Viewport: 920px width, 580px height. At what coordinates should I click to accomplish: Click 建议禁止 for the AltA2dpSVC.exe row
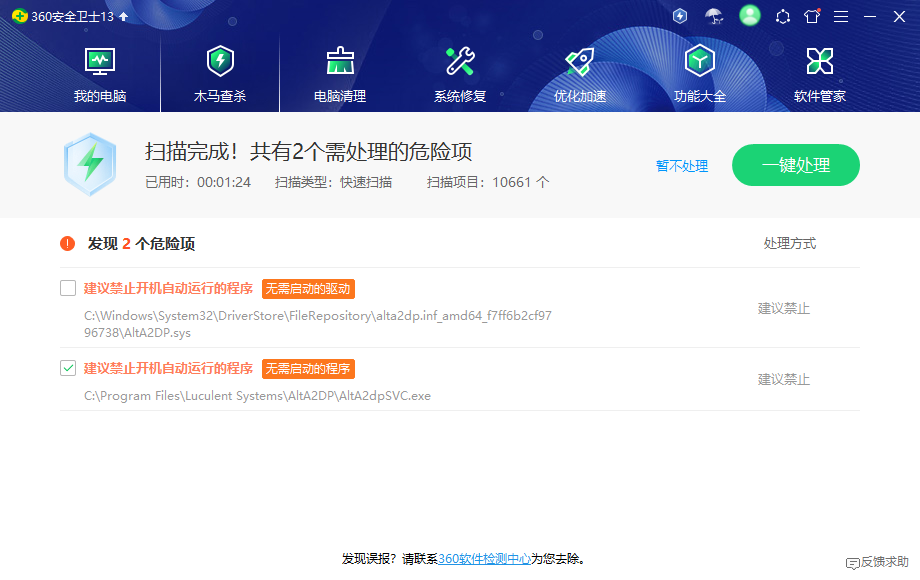pos(784,379)
